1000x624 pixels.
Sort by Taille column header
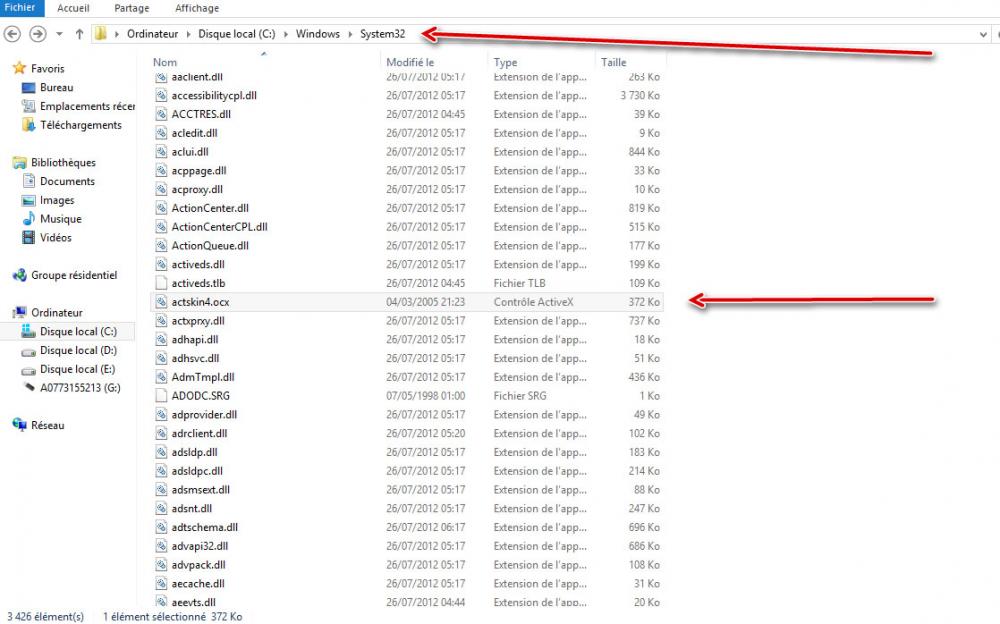pyautogui.click(x=614, y=62)
